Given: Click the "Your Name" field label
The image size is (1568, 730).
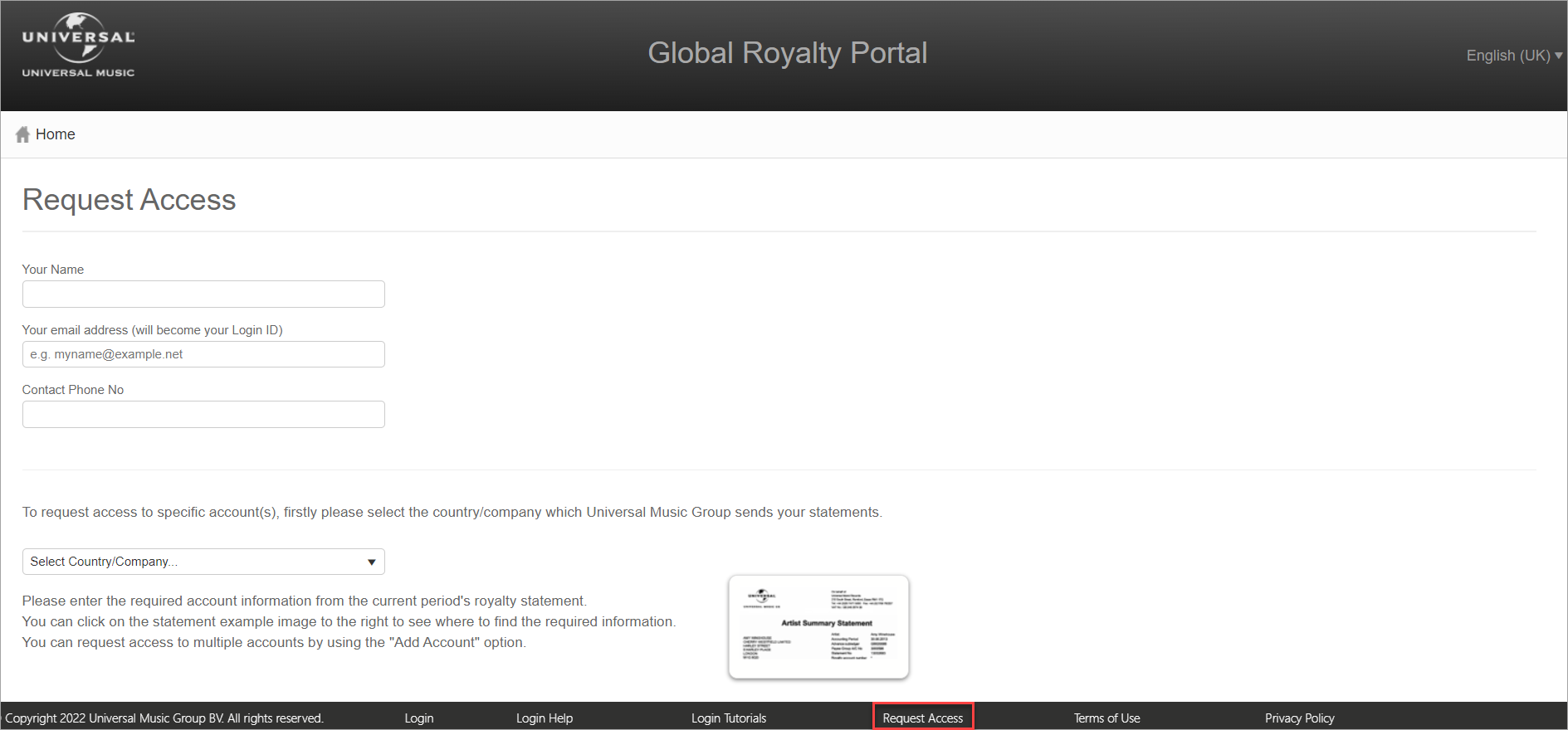Looking at the screenshot, I should (x=53, y=270).
